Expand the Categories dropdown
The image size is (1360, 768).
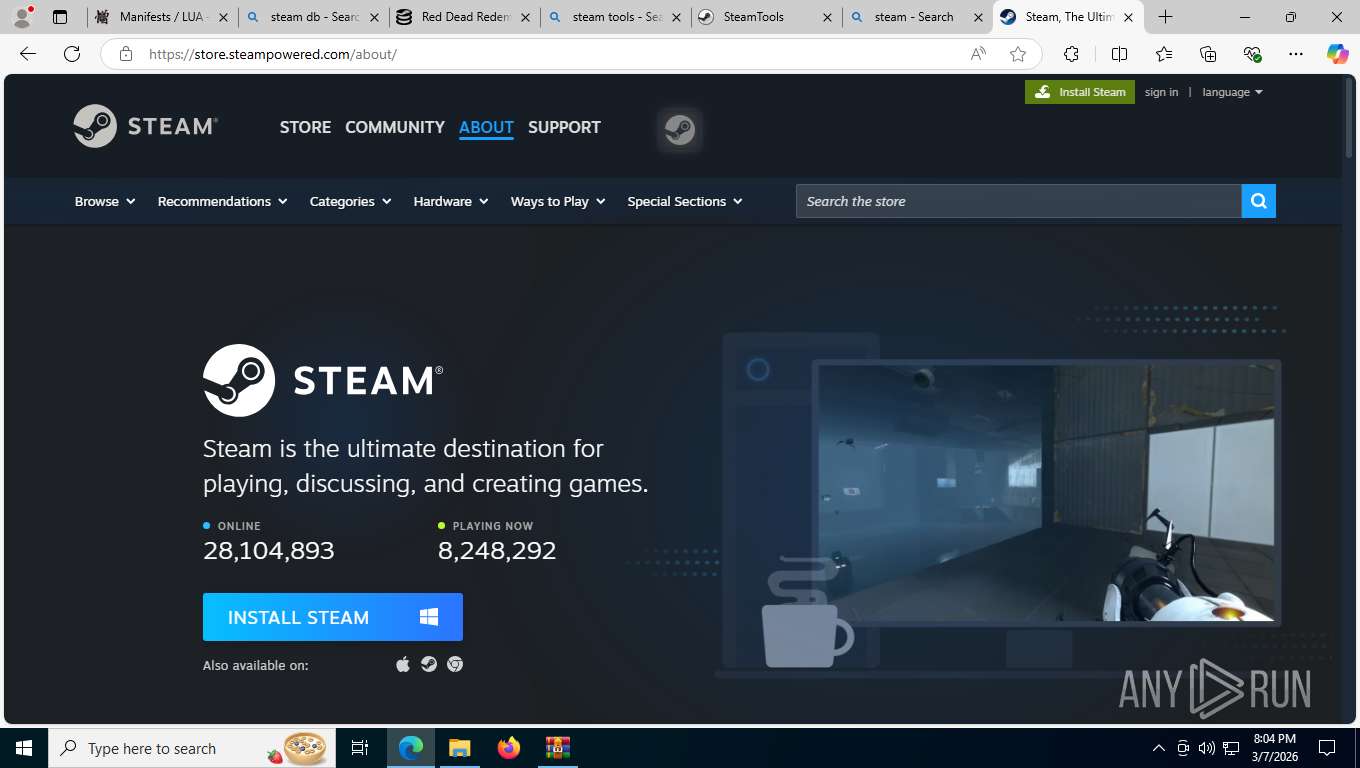[350, 201]
